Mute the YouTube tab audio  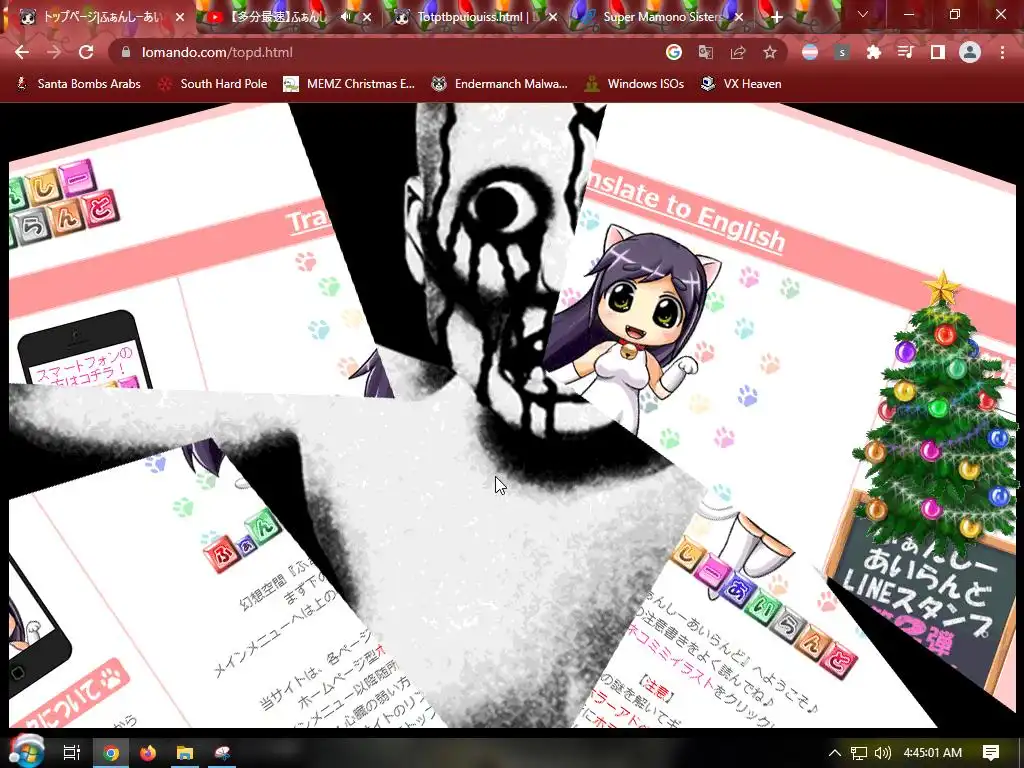[x=346, y=17]
